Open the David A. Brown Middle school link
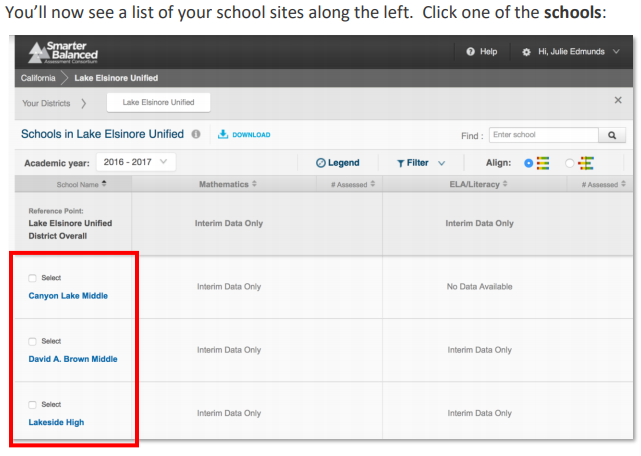 pos(73,359)
